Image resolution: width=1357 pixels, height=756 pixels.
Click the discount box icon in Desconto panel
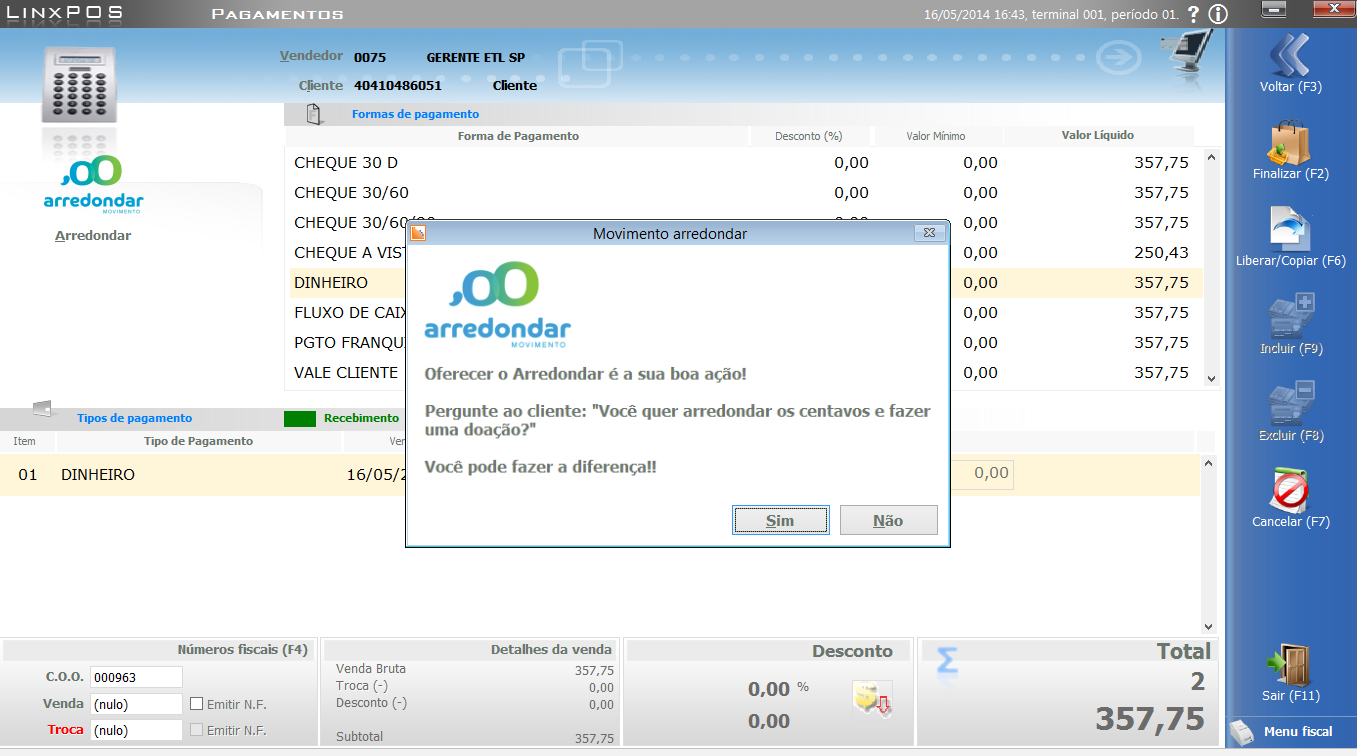[871, 698]
